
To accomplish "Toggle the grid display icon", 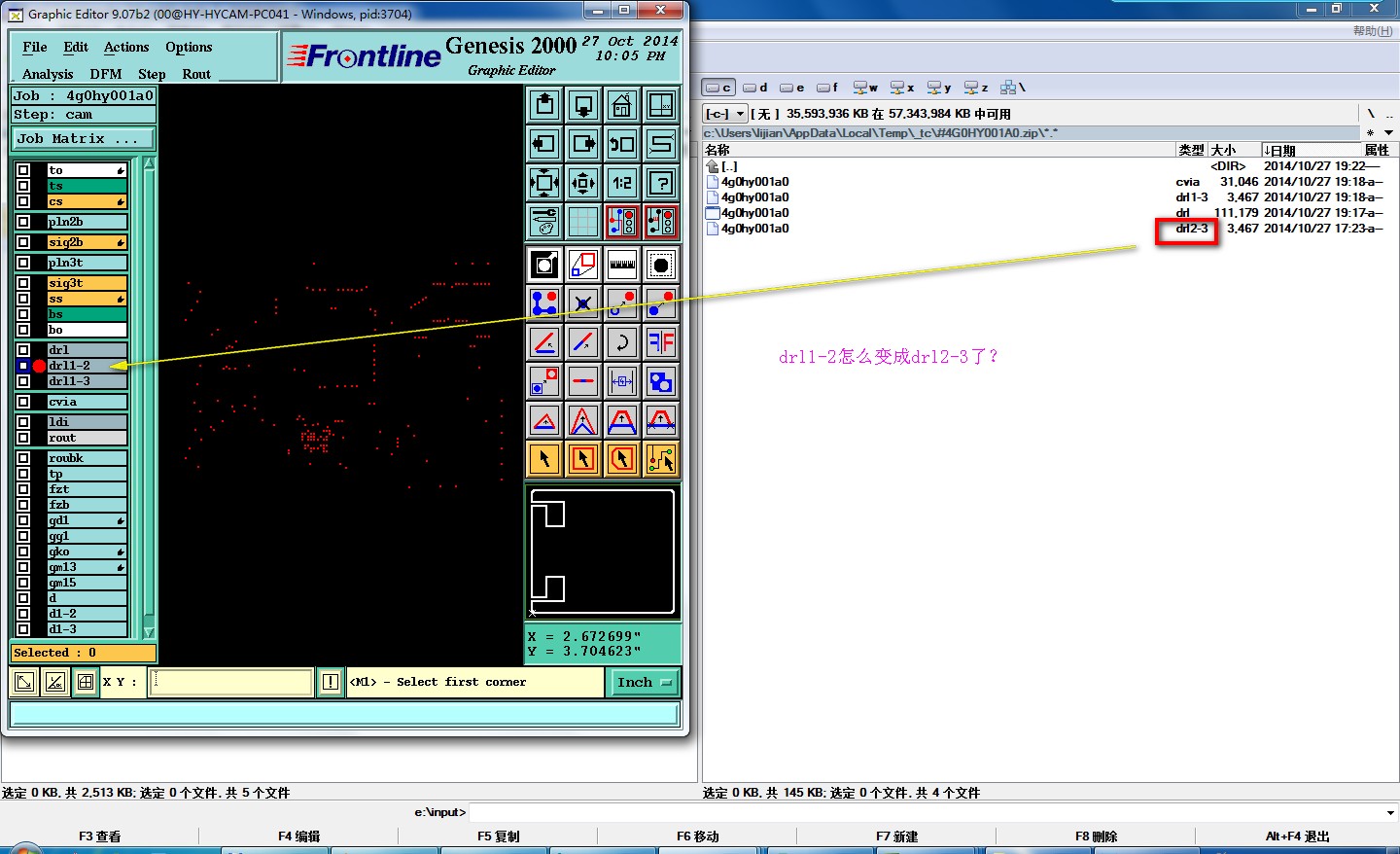I will pos(583,221).
